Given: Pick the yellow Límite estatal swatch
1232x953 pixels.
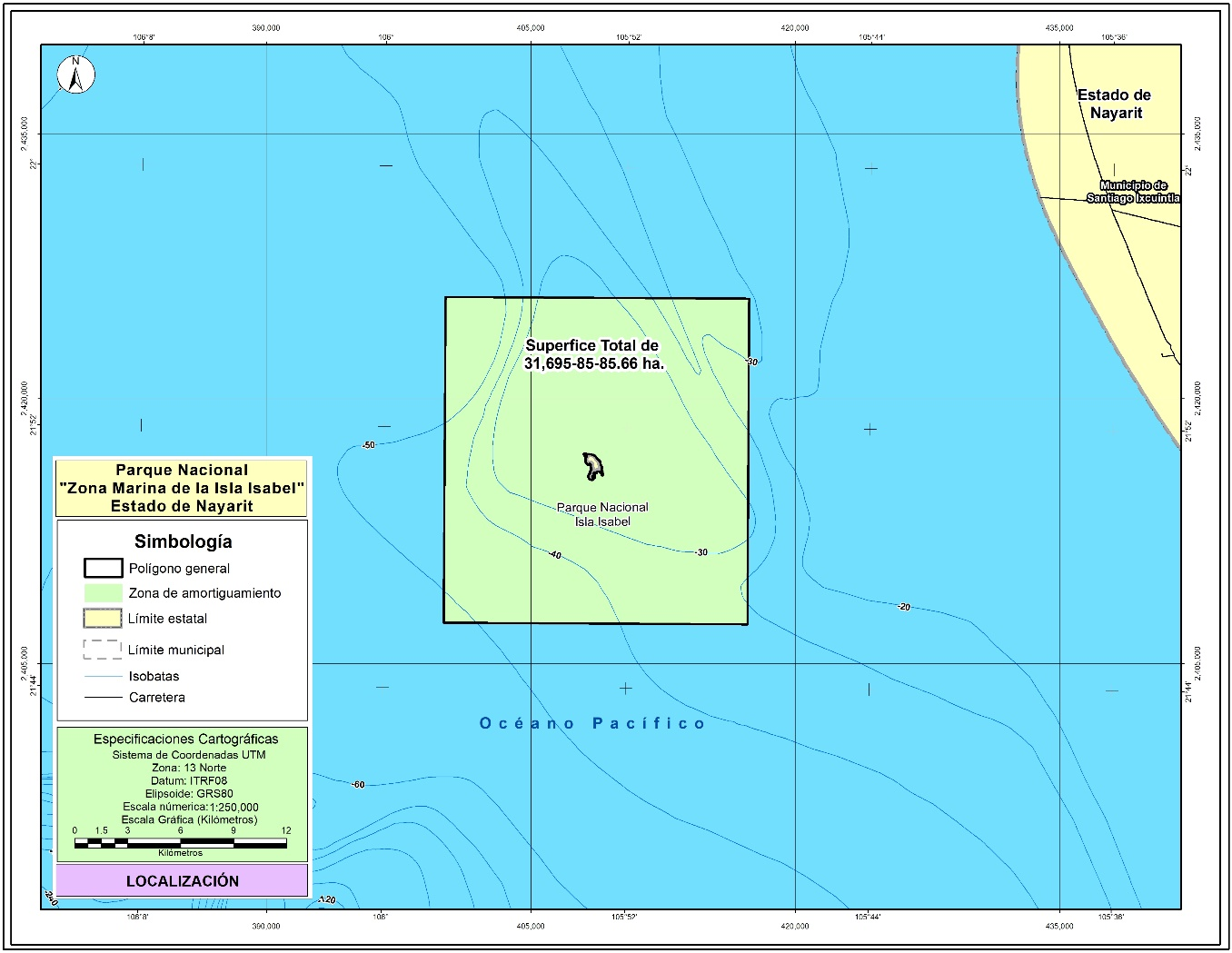Looking at the screenshot, I should [x=103, y=618].
